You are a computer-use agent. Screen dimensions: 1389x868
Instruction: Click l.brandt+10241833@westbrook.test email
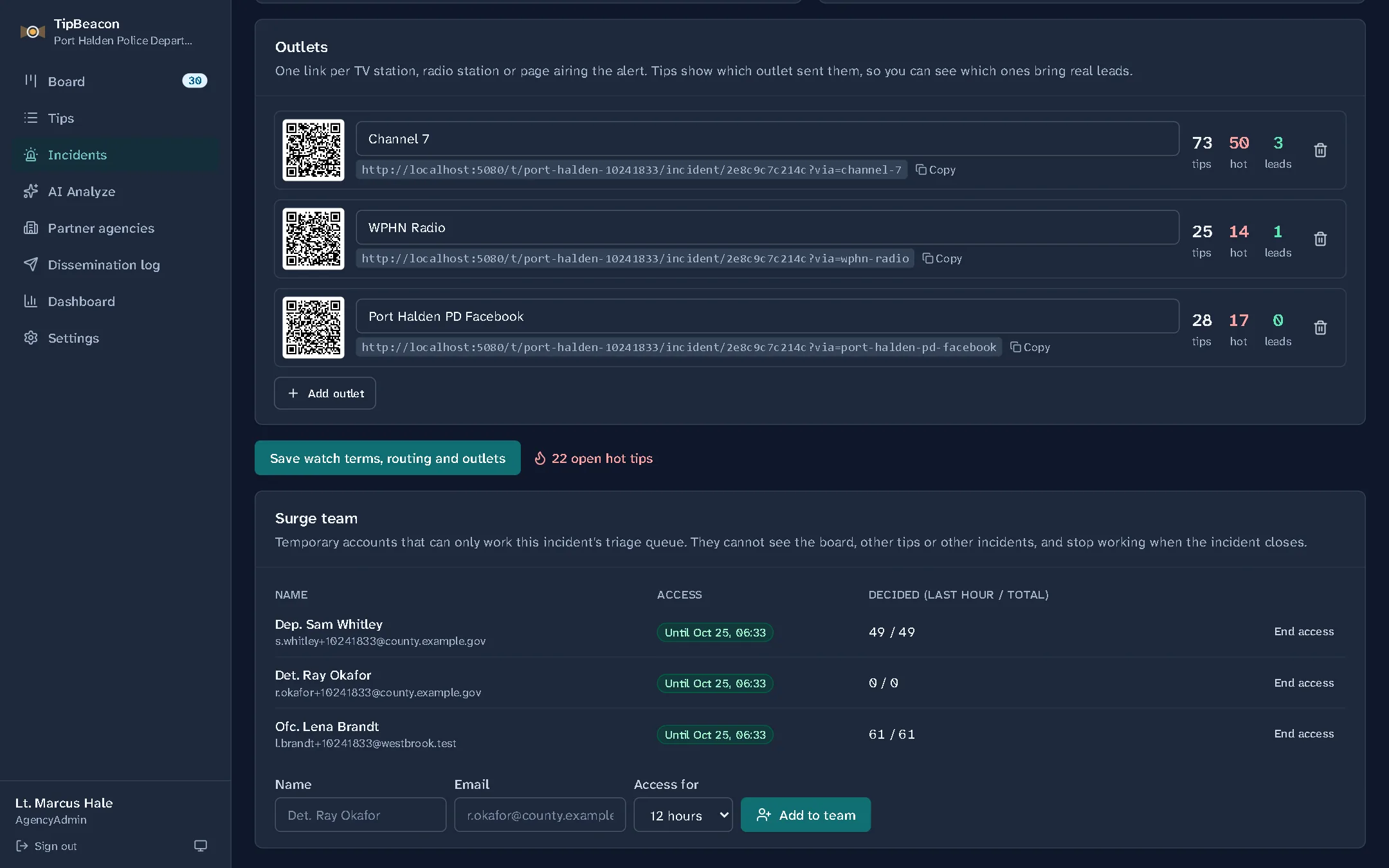(x=366, y=743)
